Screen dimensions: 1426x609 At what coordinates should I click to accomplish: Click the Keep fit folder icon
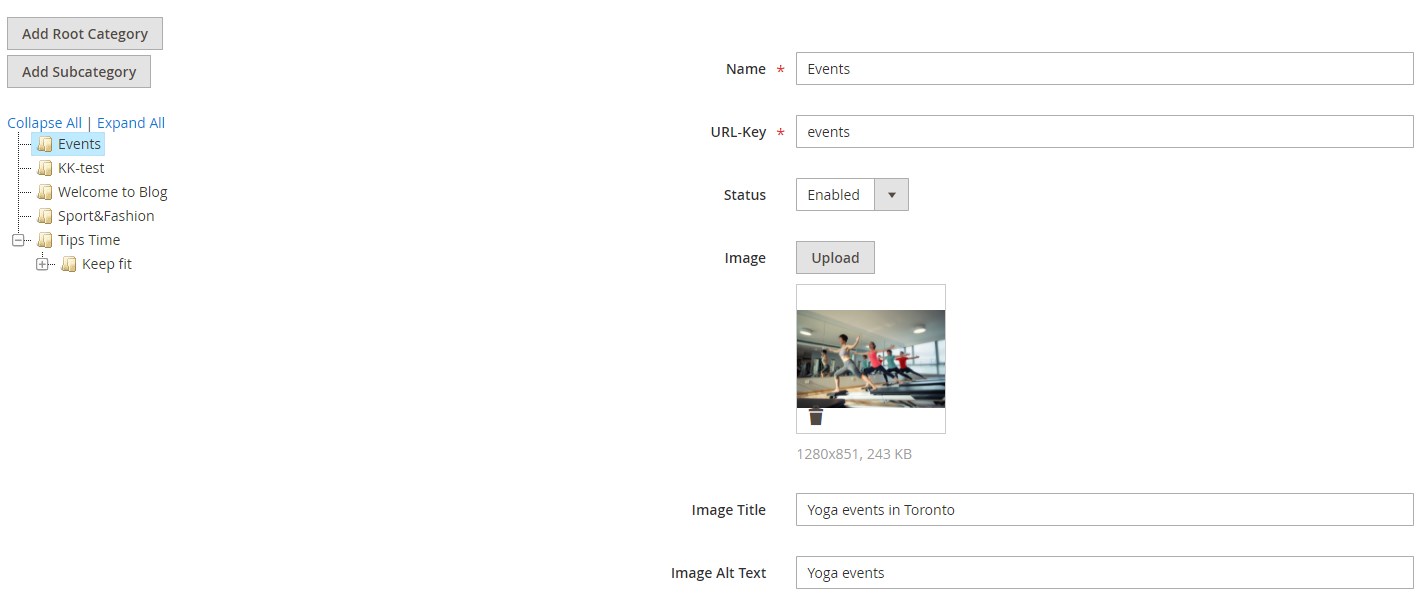point(69,264)
